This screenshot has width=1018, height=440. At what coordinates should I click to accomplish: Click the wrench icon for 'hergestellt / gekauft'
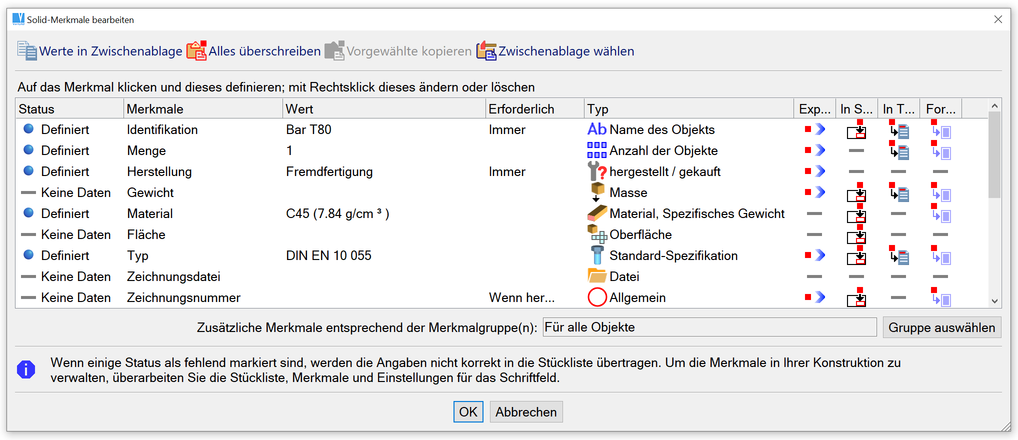coord(597,172)
